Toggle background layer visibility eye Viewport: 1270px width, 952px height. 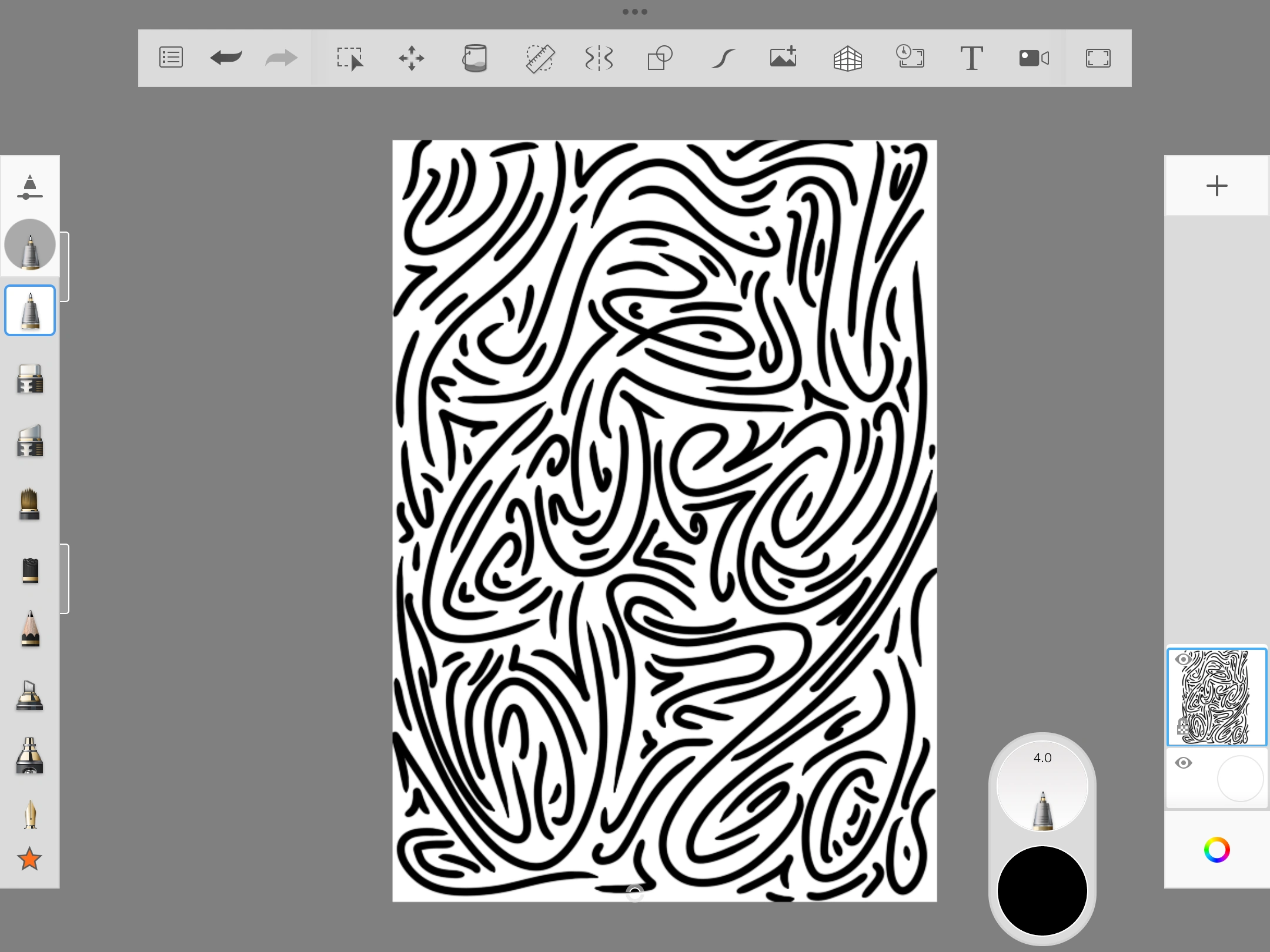coord(1183,763)
